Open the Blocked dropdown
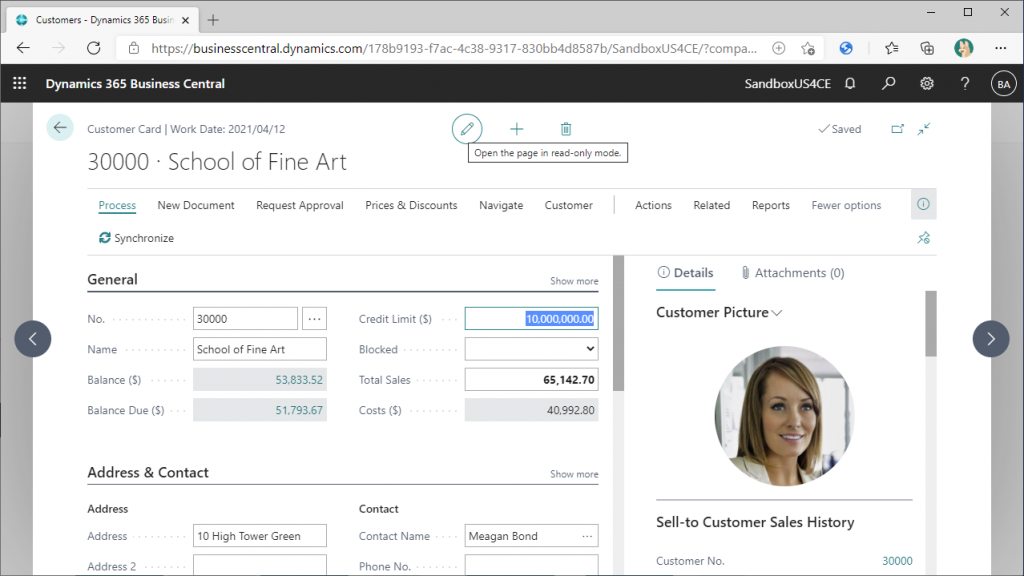This screenshot has height=576, width=1024. 532,349
